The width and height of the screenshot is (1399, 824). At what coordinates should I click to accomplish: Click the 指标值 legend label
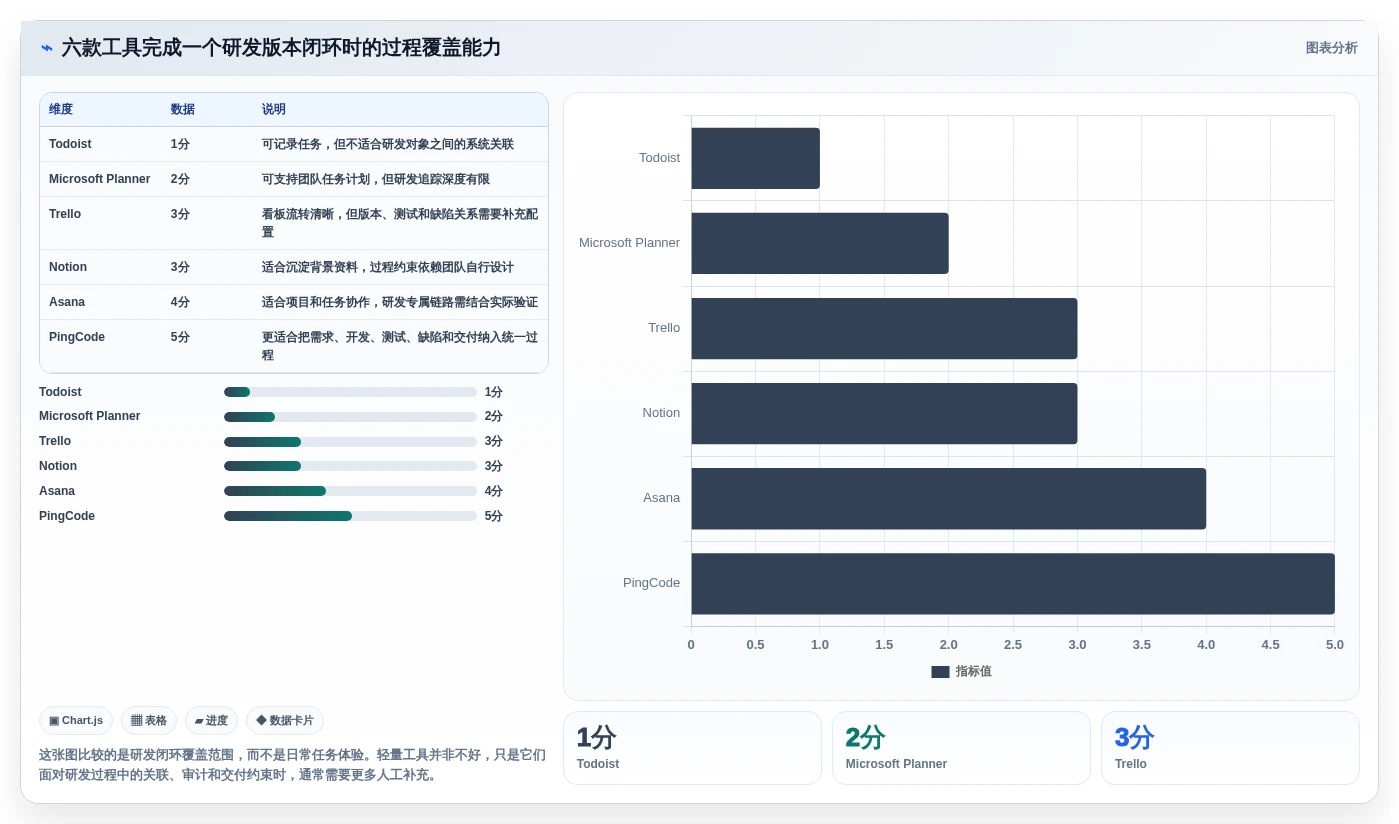(973, 672)
